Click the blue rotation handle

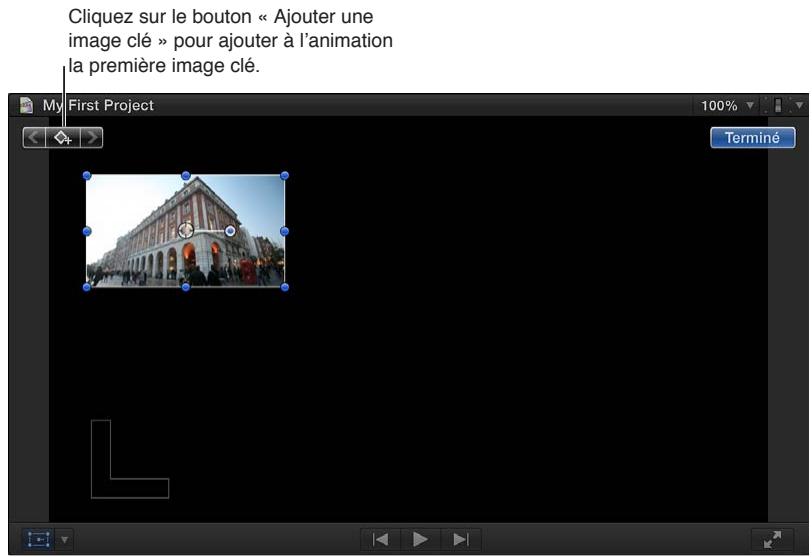click(230, 231)
